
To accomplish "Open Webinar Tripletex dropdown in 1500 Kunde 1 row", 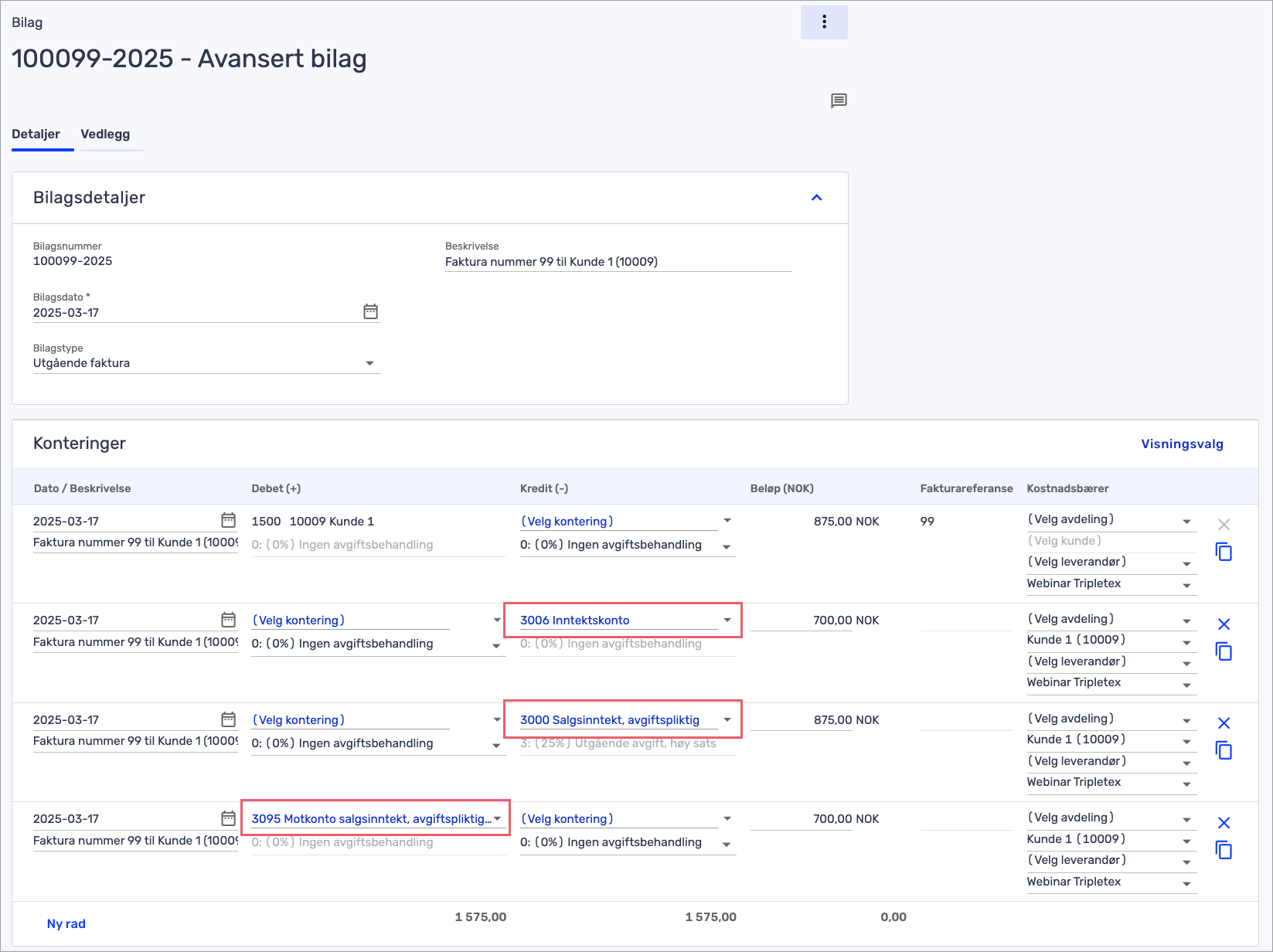I will pos(1111,583).
